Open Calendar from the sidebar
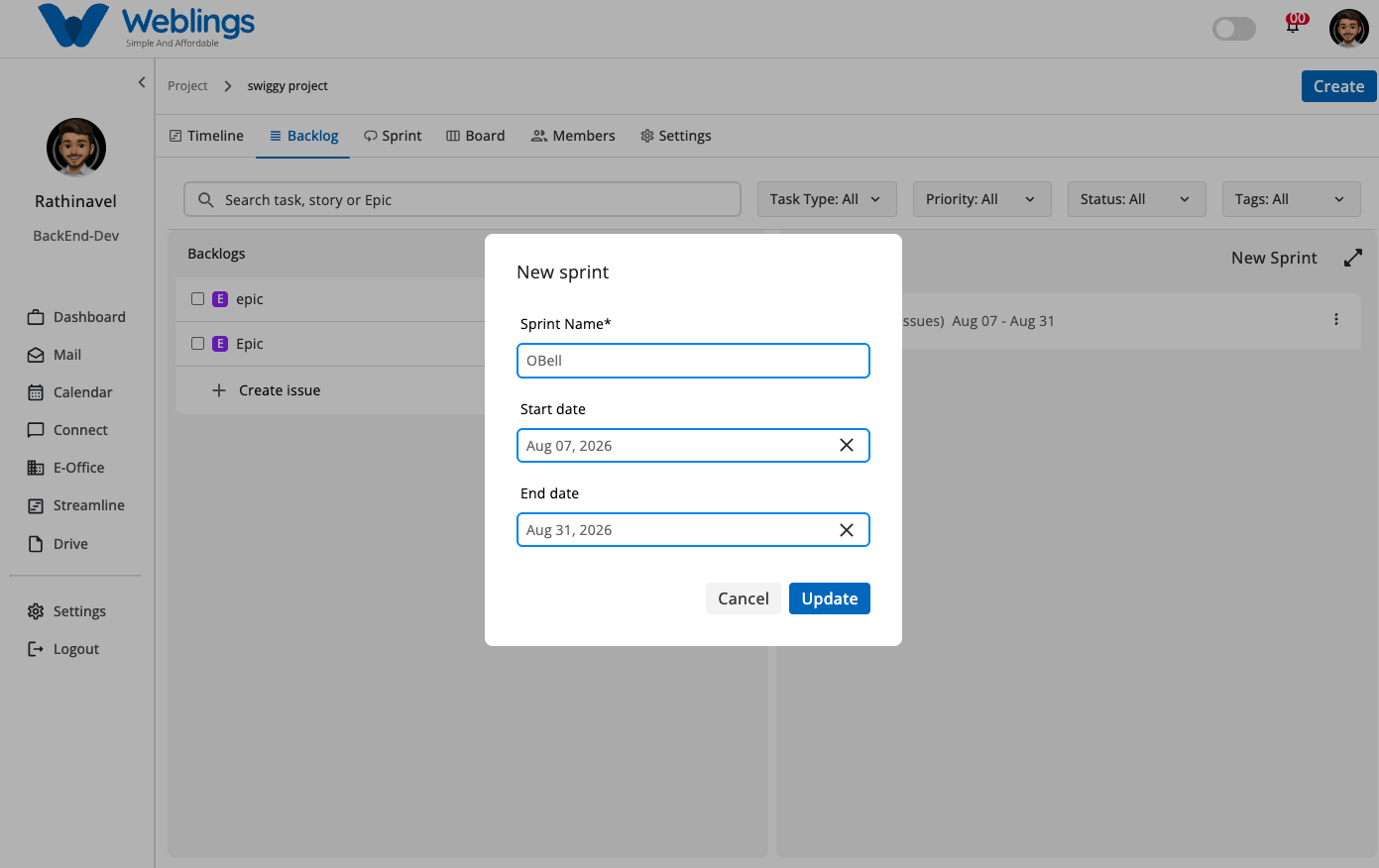The width and height of the screenshot is (1379, 868). click(x=69, y=392)
